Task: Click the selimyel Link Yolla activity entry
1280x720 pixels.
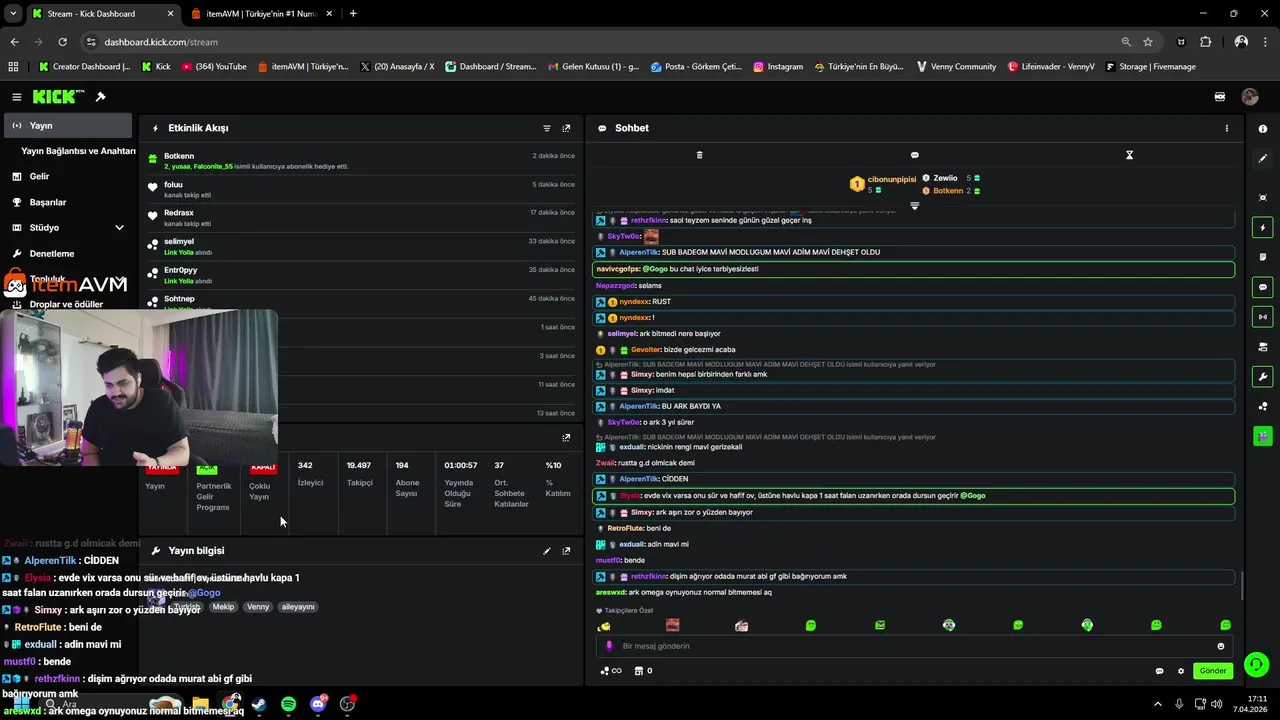Action: (x=361, y=247)
